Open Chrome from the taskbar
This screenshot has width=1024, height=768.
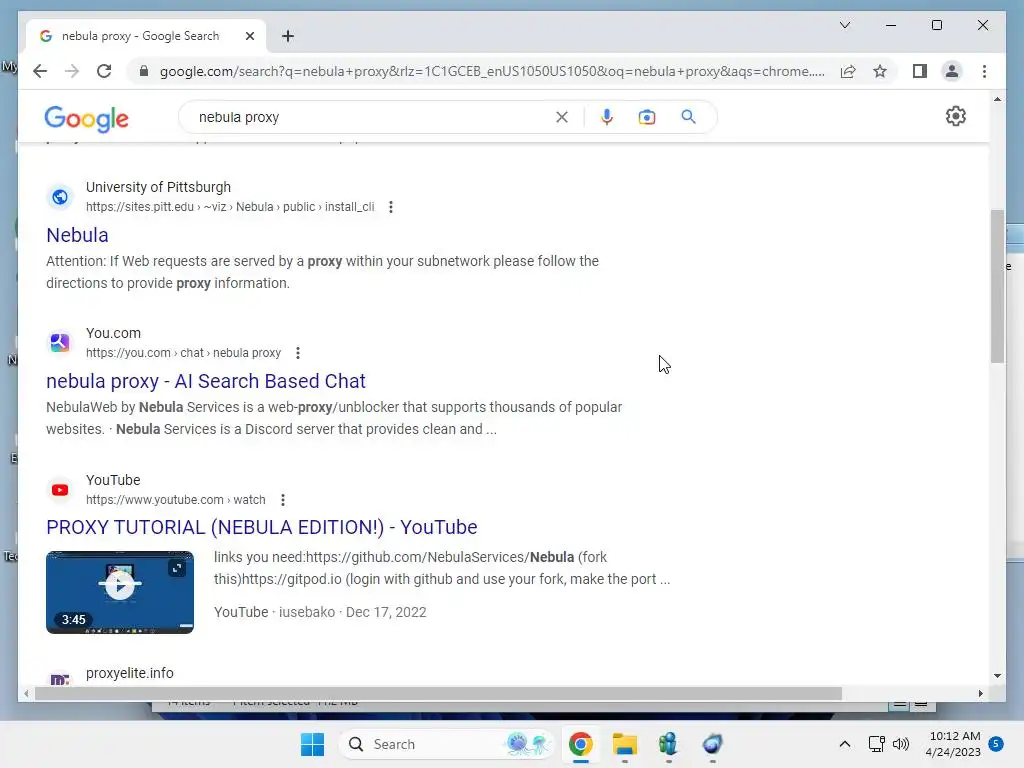coord(581,744)
